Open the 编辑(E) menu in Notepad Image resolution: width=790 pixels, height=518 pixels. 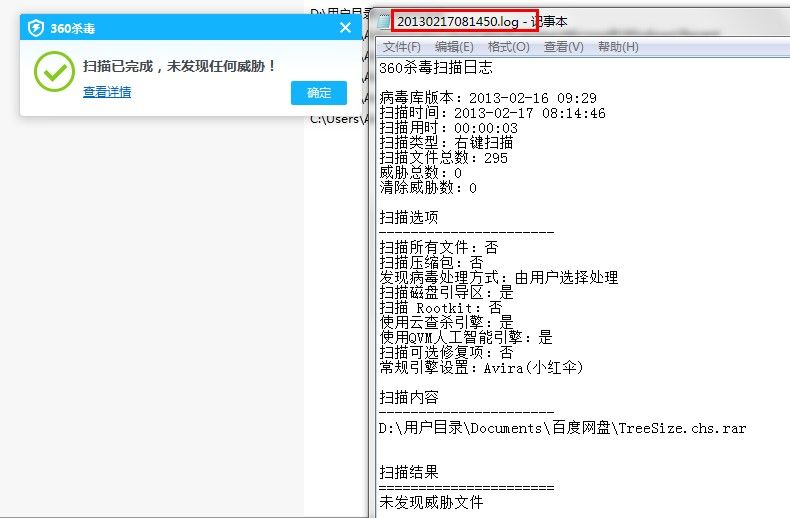(x=454, y=47)
